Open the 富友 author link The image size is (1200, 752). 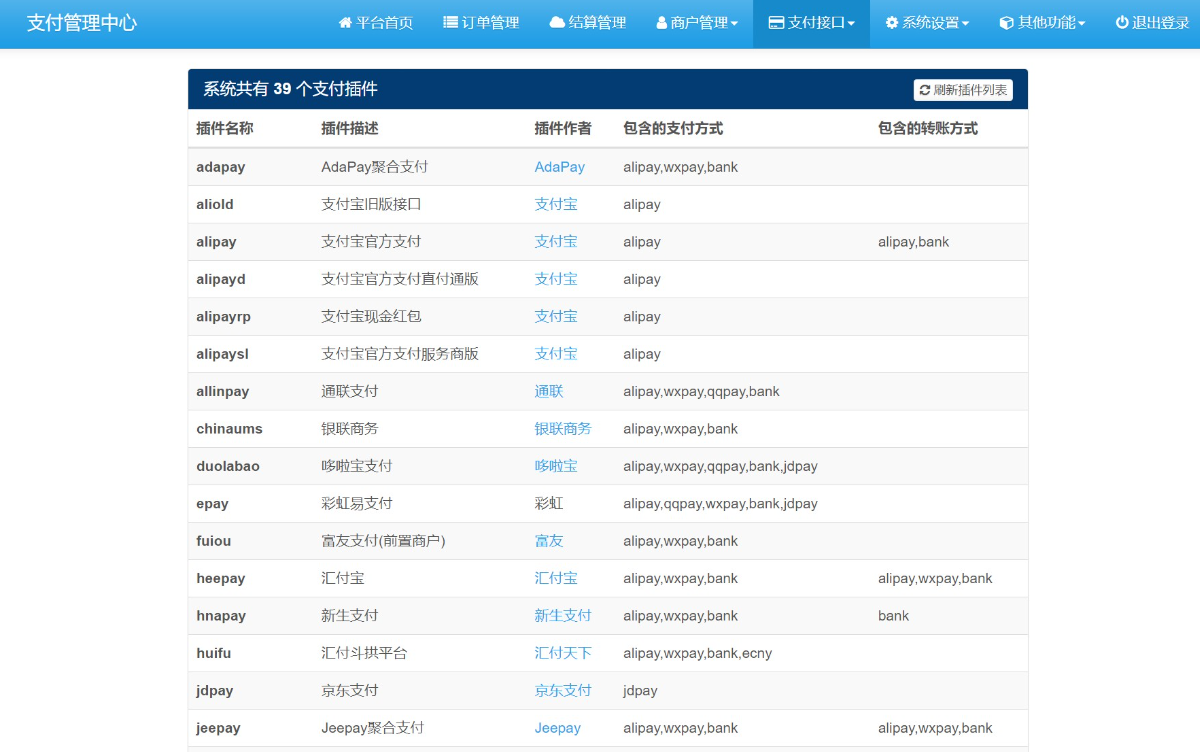[549, 541]
